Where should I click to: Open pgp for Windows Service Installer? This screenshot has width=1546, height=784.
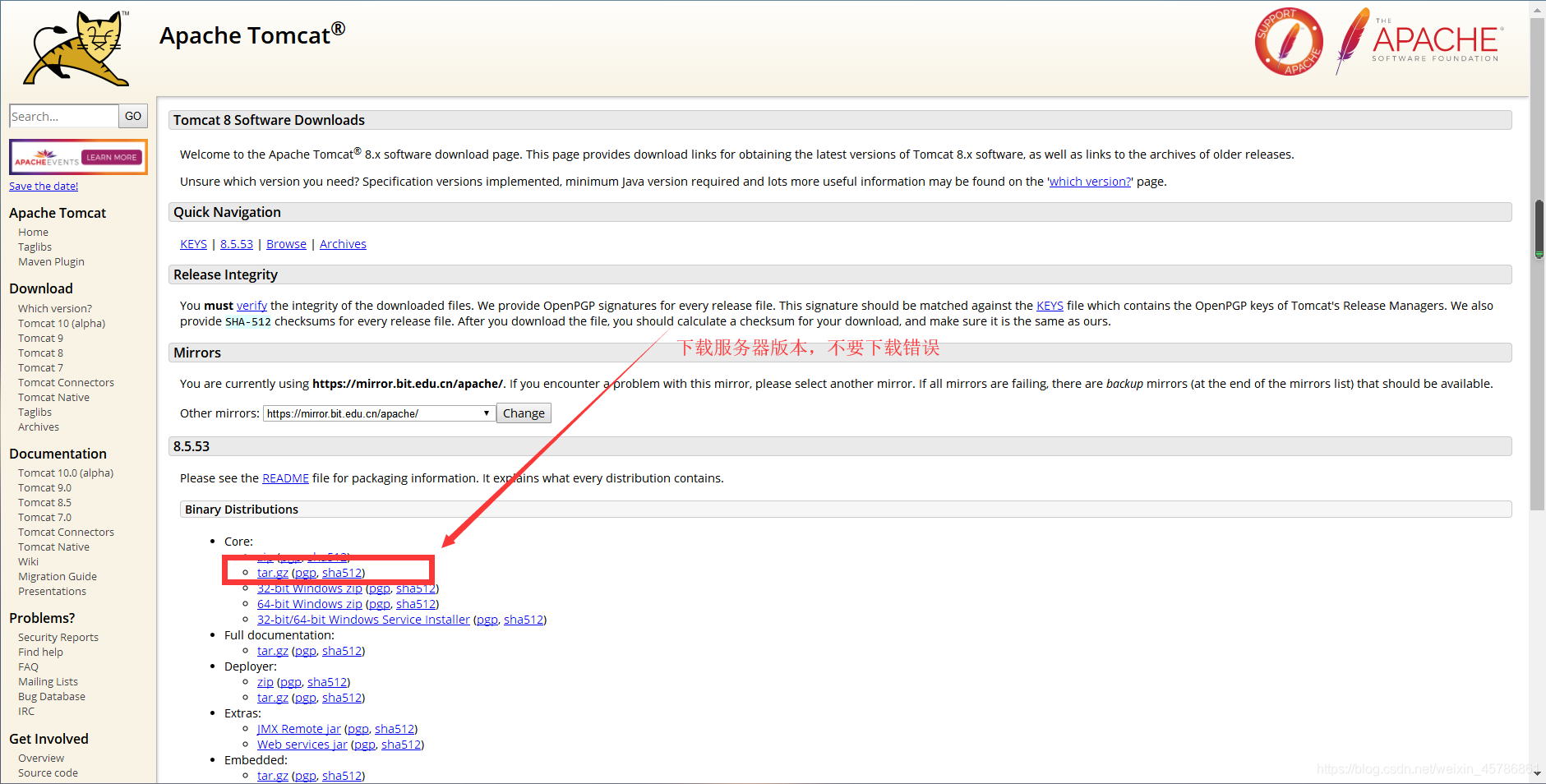pyautogui.click(x=487, y=620)
